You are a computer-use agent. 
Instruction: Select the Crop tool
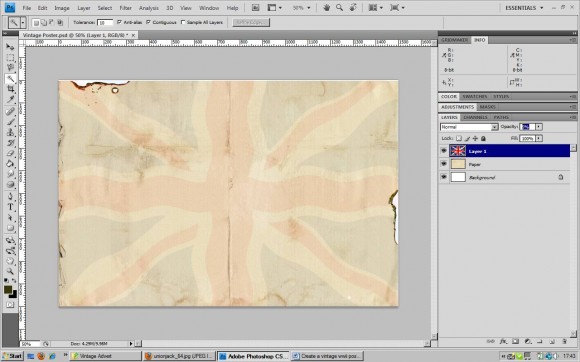pos(10,89)
